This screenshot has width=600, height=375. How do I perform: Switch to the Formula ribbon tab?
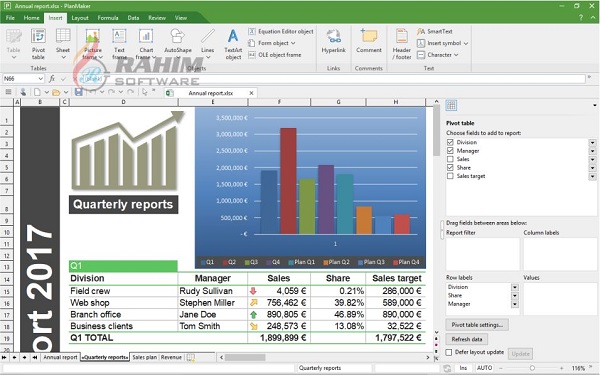108,18
